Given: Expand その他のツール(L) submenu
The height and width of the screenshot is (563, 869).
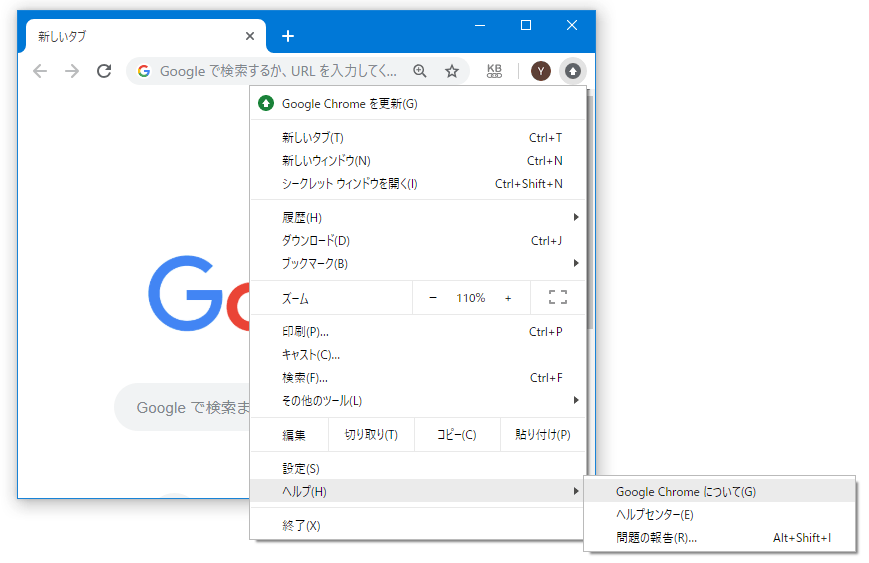Looking at the screenshot, I should [418, 400].
